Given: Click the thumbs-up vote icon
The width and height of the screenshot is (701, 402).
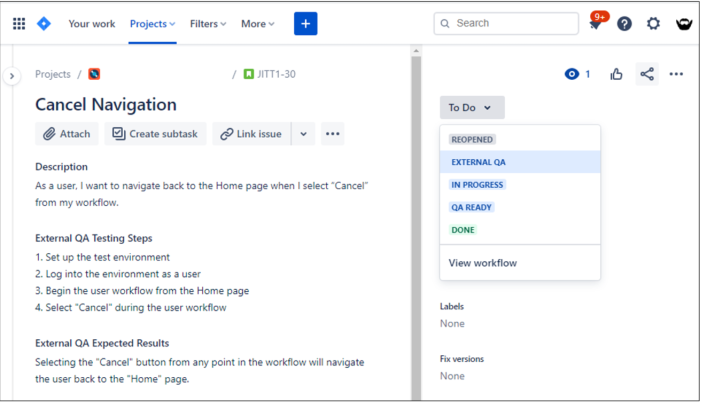Looking at the screenshot, I should [x=616, y=74].
